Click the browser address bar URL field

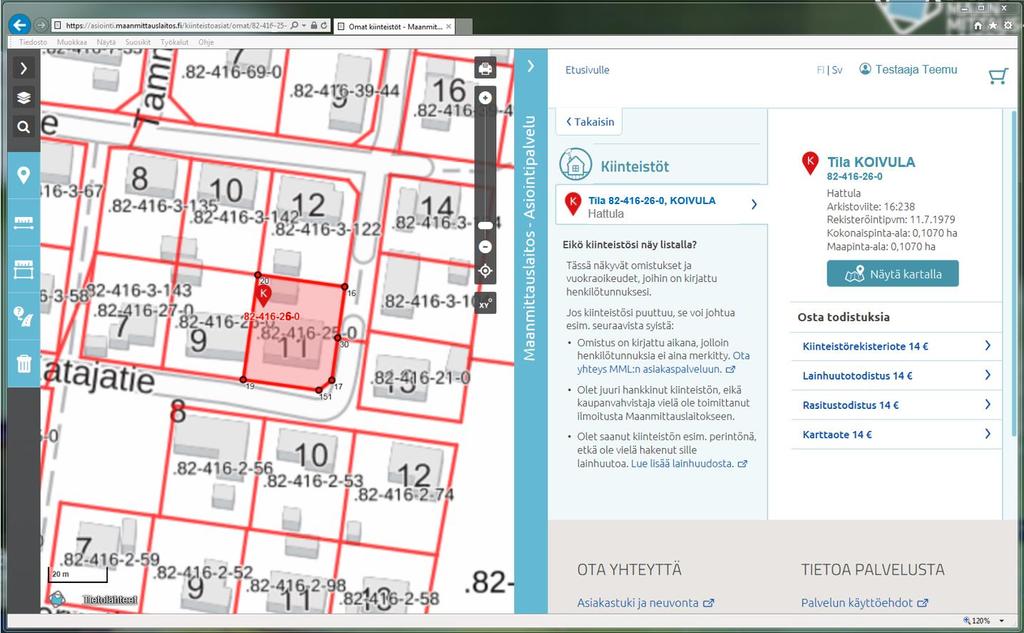click(x=176, y=25)
